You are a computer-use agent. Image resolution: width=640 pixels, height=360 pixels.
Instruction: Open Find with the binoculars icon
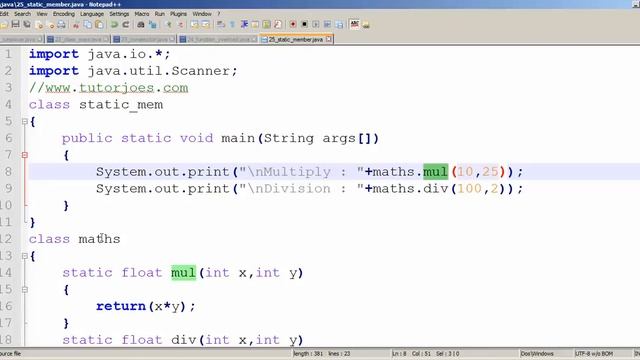[x=141, y=24]
